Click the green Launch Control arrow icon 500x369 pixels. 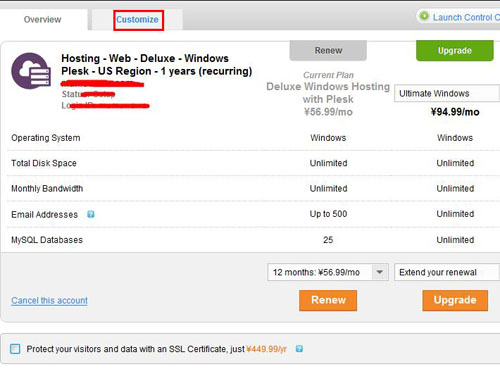(x=424, y=16)
